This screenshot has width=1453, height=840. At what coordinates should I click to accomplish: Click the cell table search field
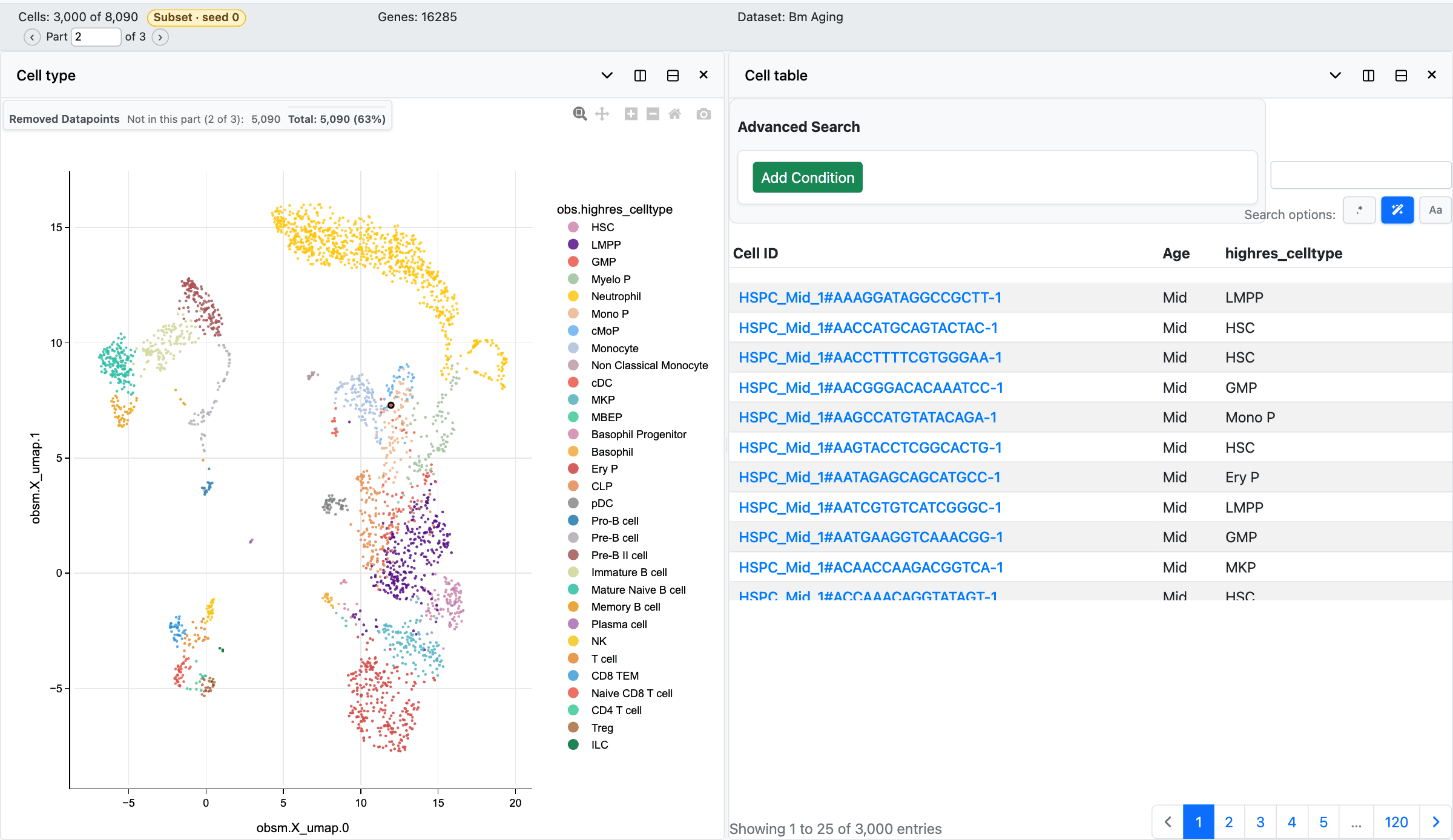click(1360, 175)
